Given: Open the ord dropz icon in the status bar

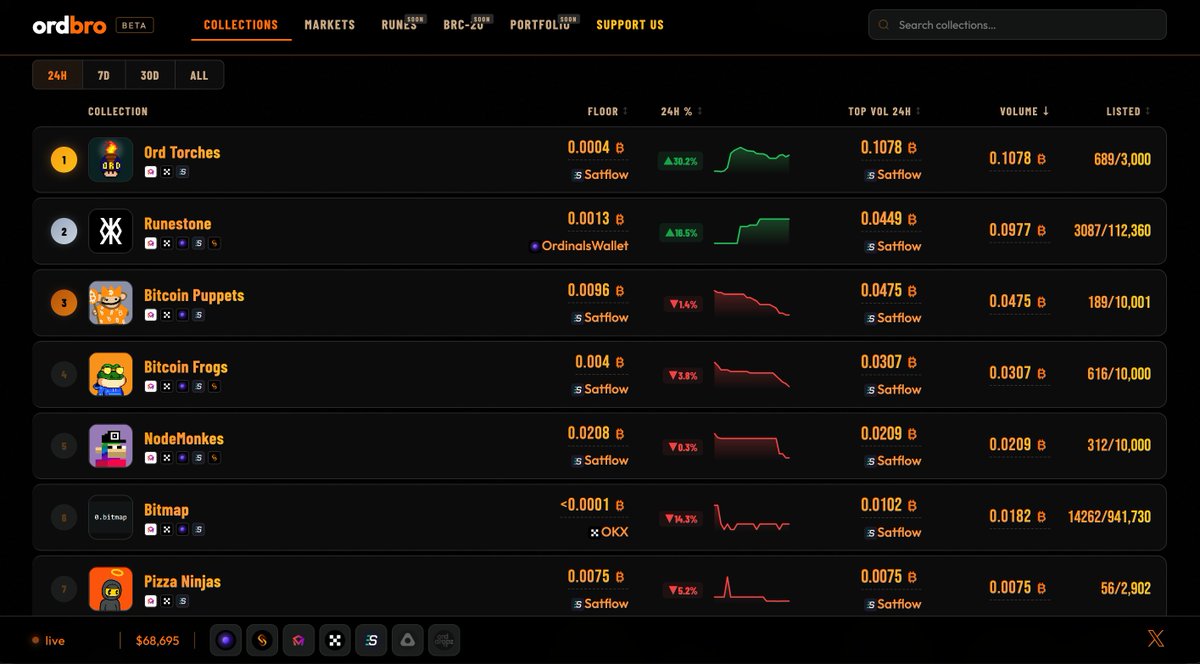Looking at the screenshot, I should [443, 640].
